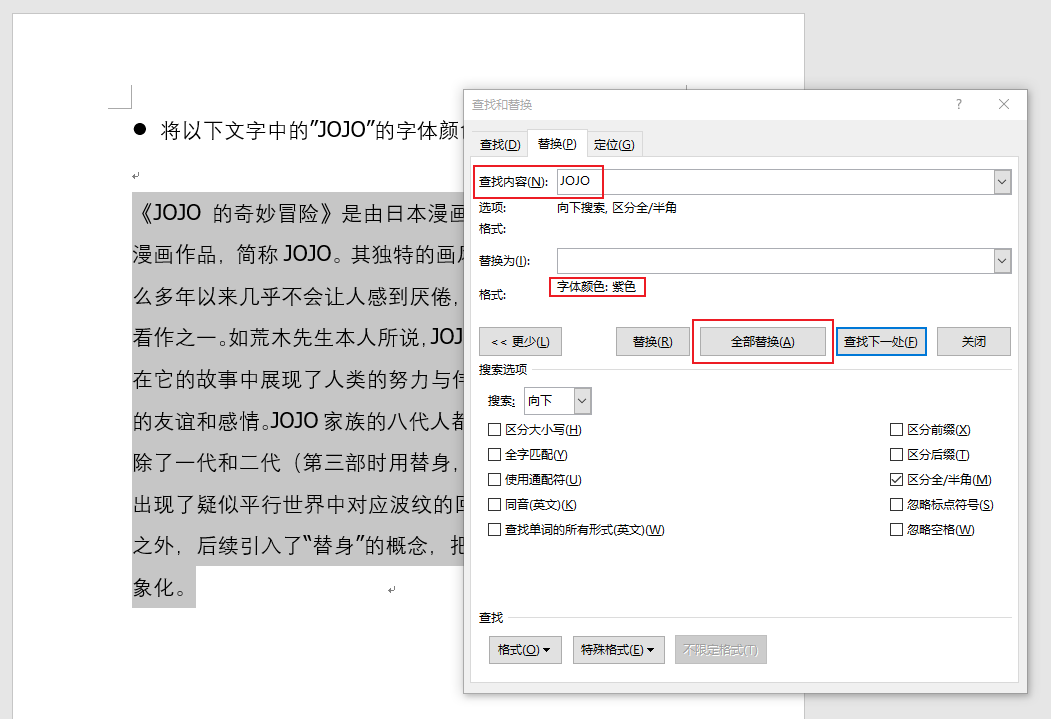Image resolution: width=1051 pixels, height=719 pixels.
Task: Expand the 替换为 history dropdown
Action: pos(1002,261)
